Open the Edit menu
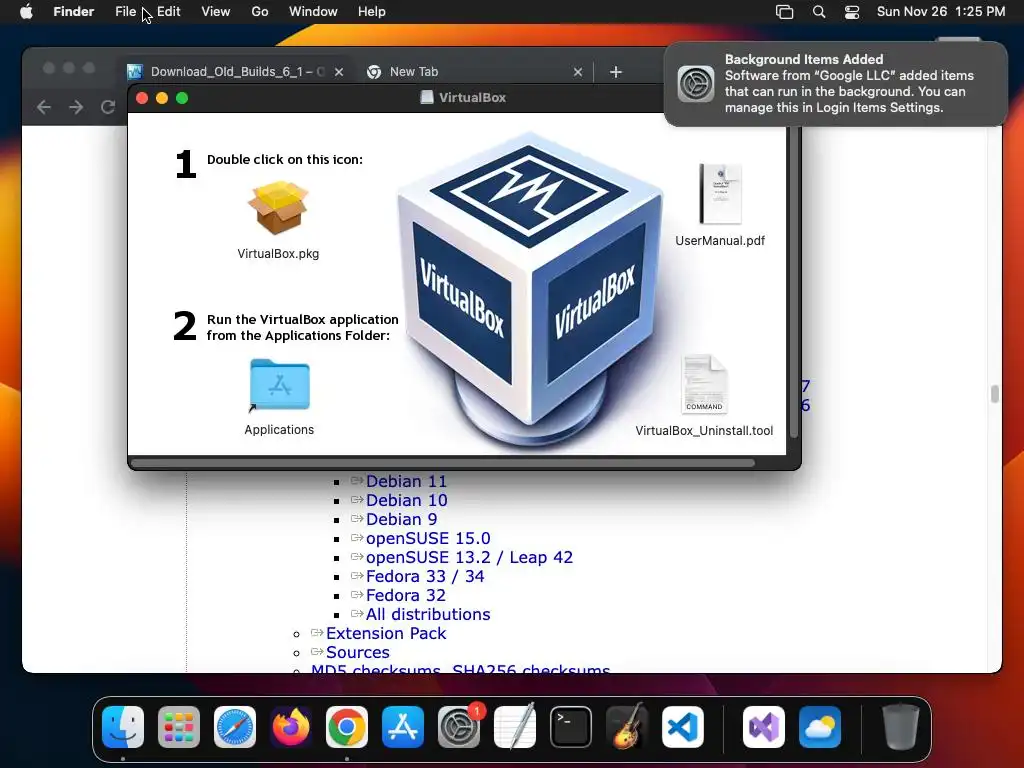The width and height of the screenshot is (1024, 768). click(x=168, y=12)
